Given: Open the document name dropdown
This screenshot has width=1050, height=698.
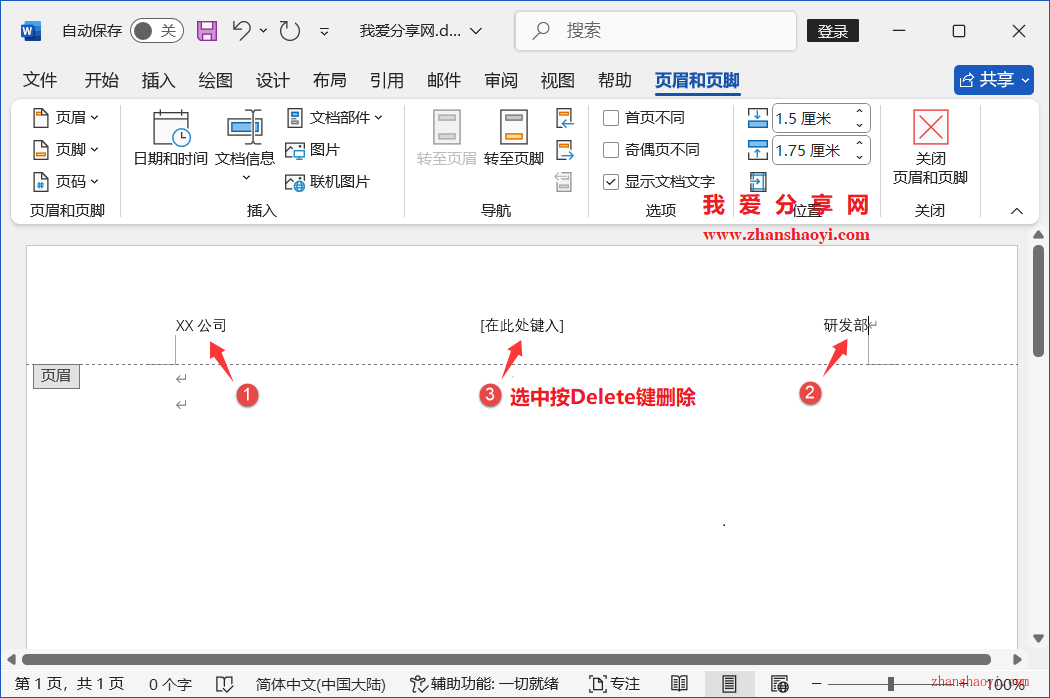Looking at the screenshot, I should pos(476,31).
